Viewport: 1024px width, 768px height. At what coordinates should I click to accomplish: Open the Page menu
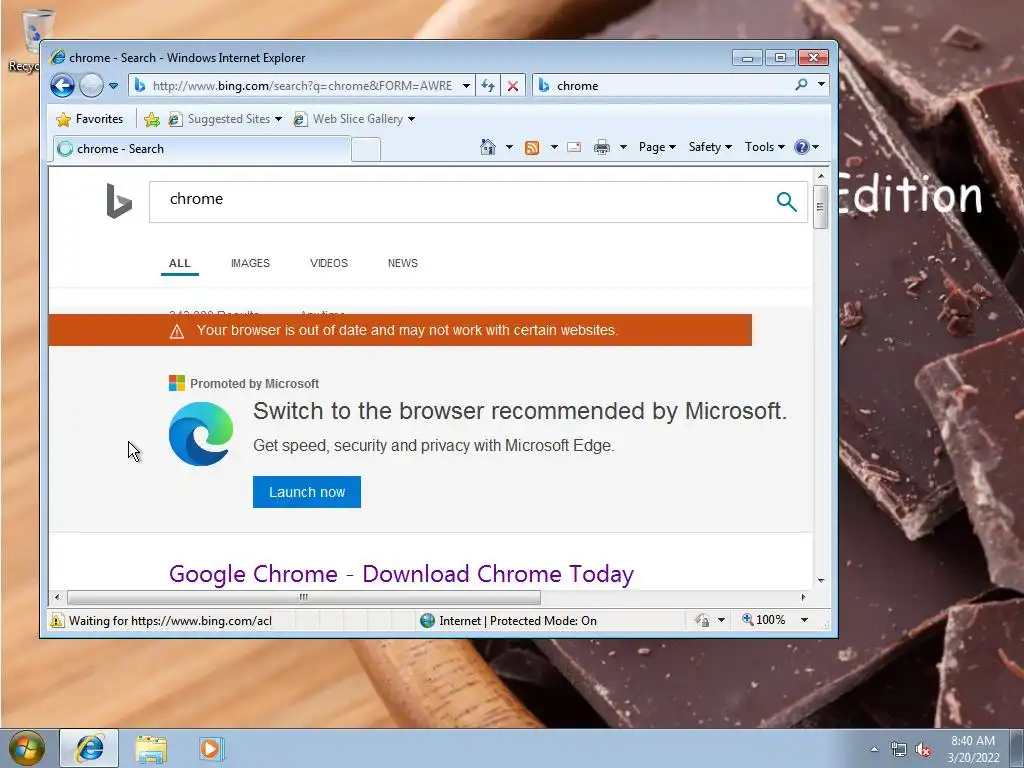click(x=657, y=147)
